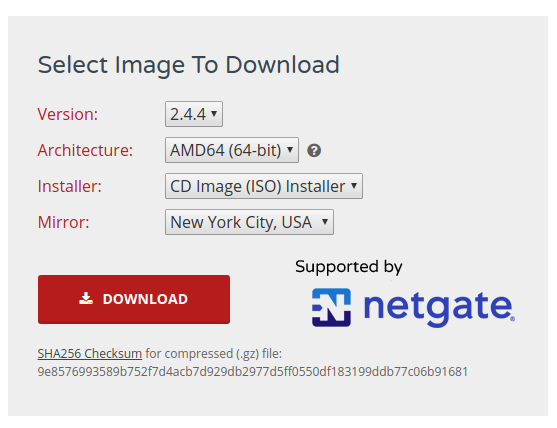Click the Version dropdown arrow
This screenshot has width=557, height=428.
click(214, 114)
